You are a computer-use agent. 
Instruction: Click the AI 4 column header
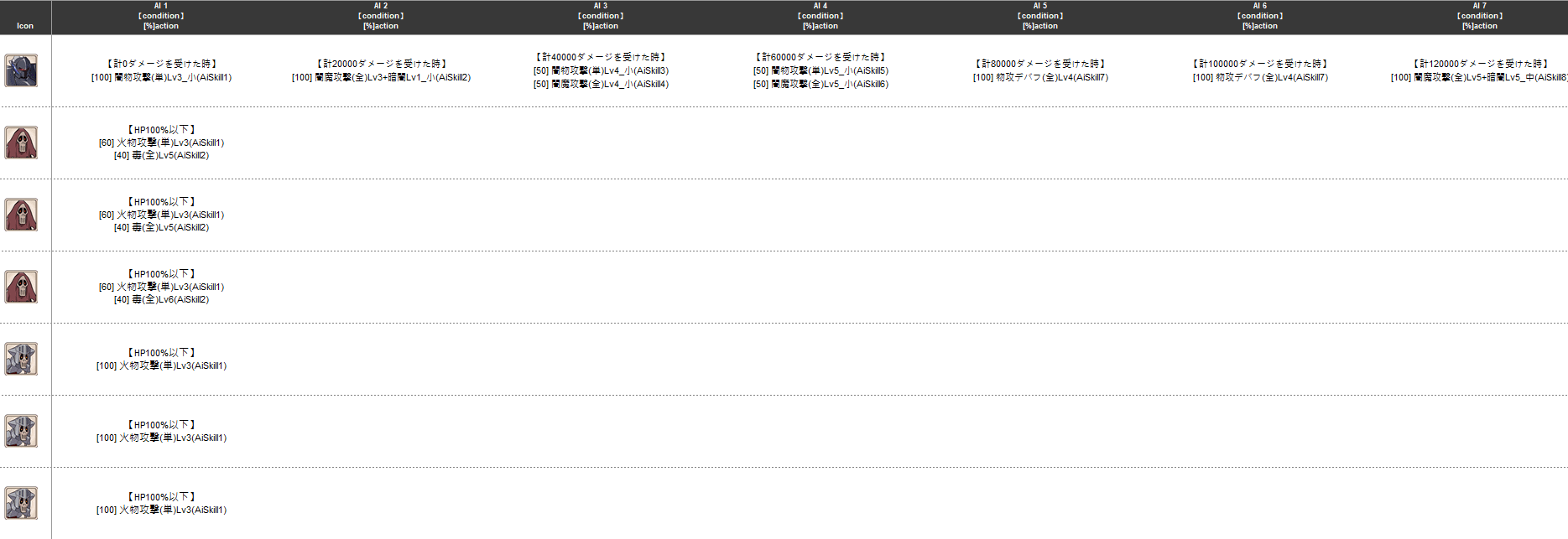820,16
